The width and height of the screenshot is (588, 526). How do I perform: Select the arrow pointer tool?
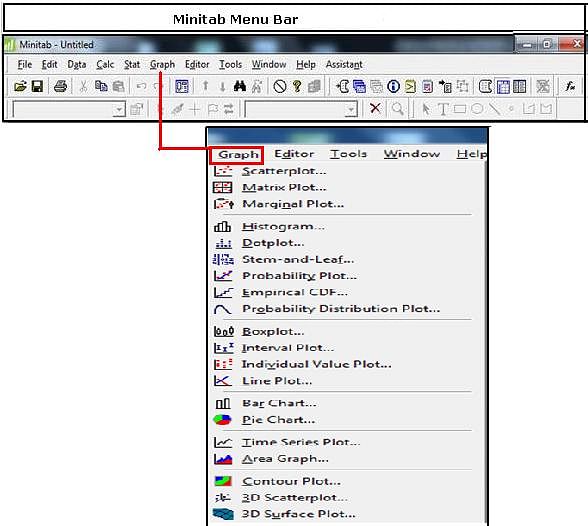[425, 109]
